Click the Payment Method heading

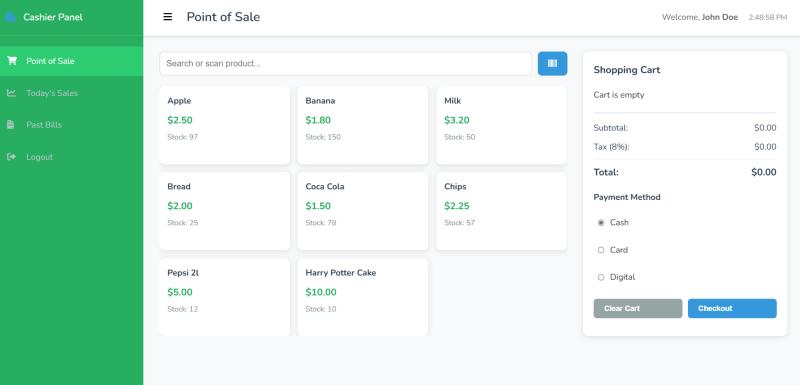point(627,197)
